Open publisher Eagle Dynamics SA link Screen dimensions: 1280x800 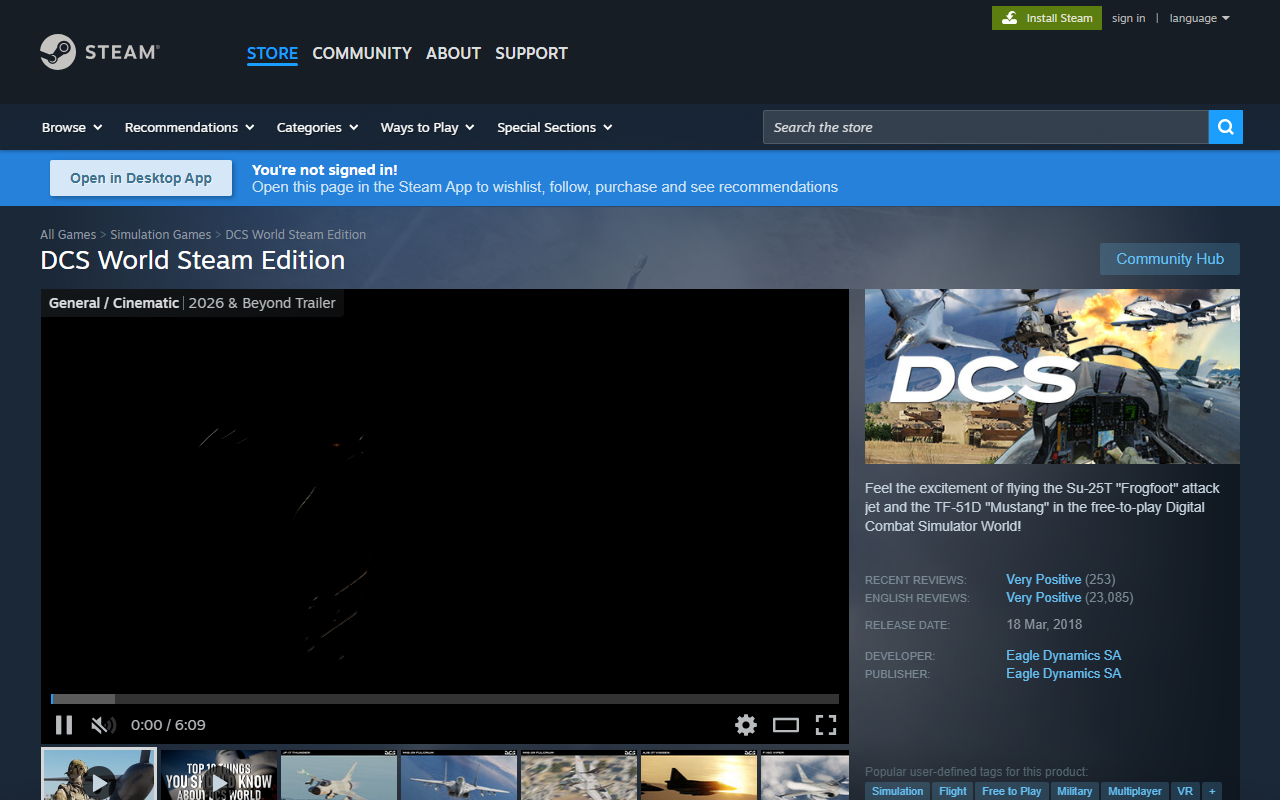[1063, 673]
